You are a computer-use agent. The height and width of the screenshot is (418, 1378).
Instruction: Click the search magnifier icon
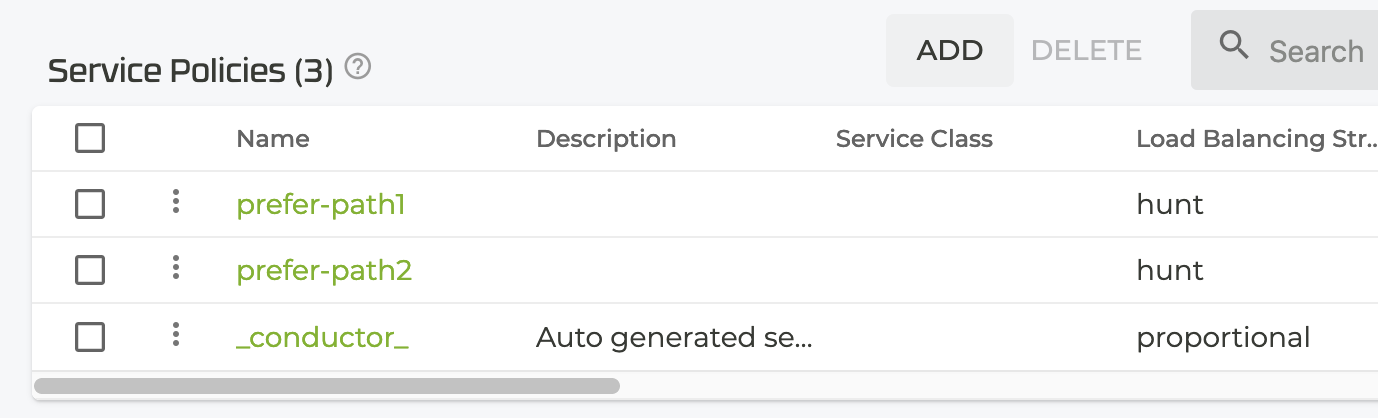(1235, 47)
